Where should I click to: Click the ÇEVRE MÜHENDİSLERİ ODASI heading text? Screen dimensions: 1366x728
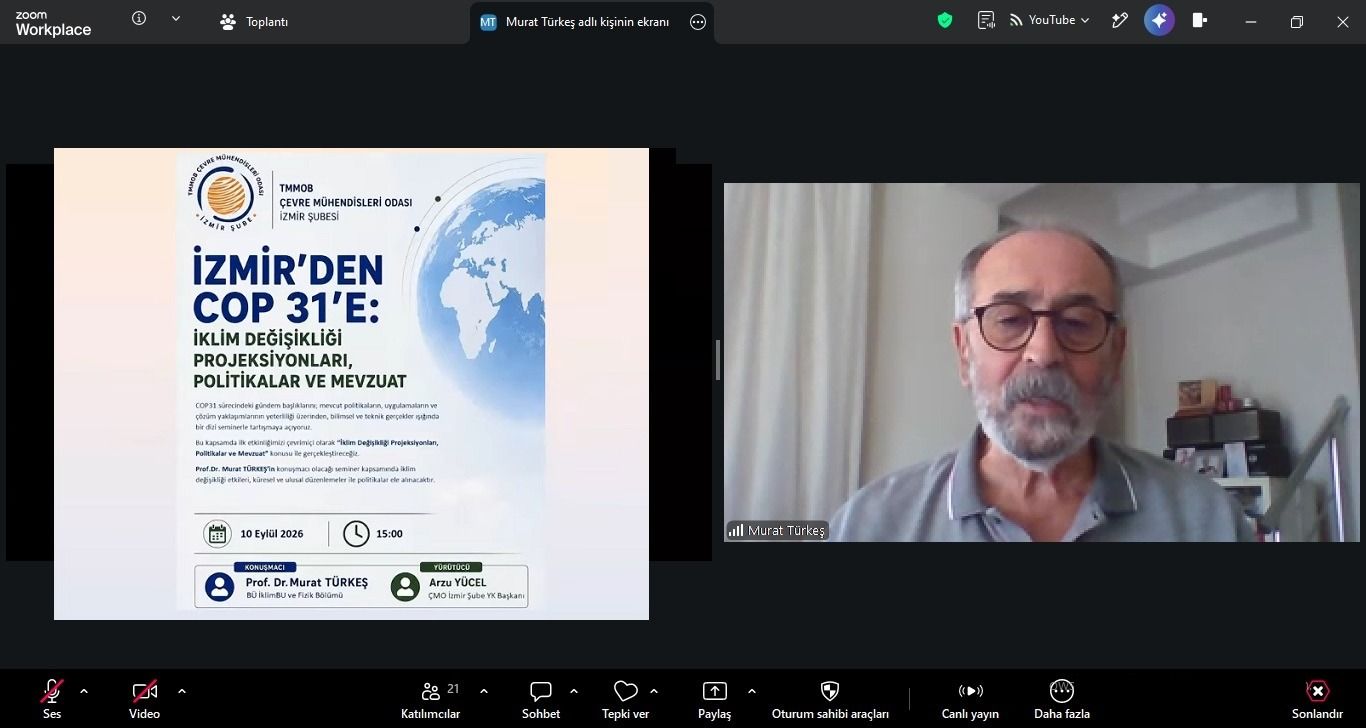(x=346, y=202)
